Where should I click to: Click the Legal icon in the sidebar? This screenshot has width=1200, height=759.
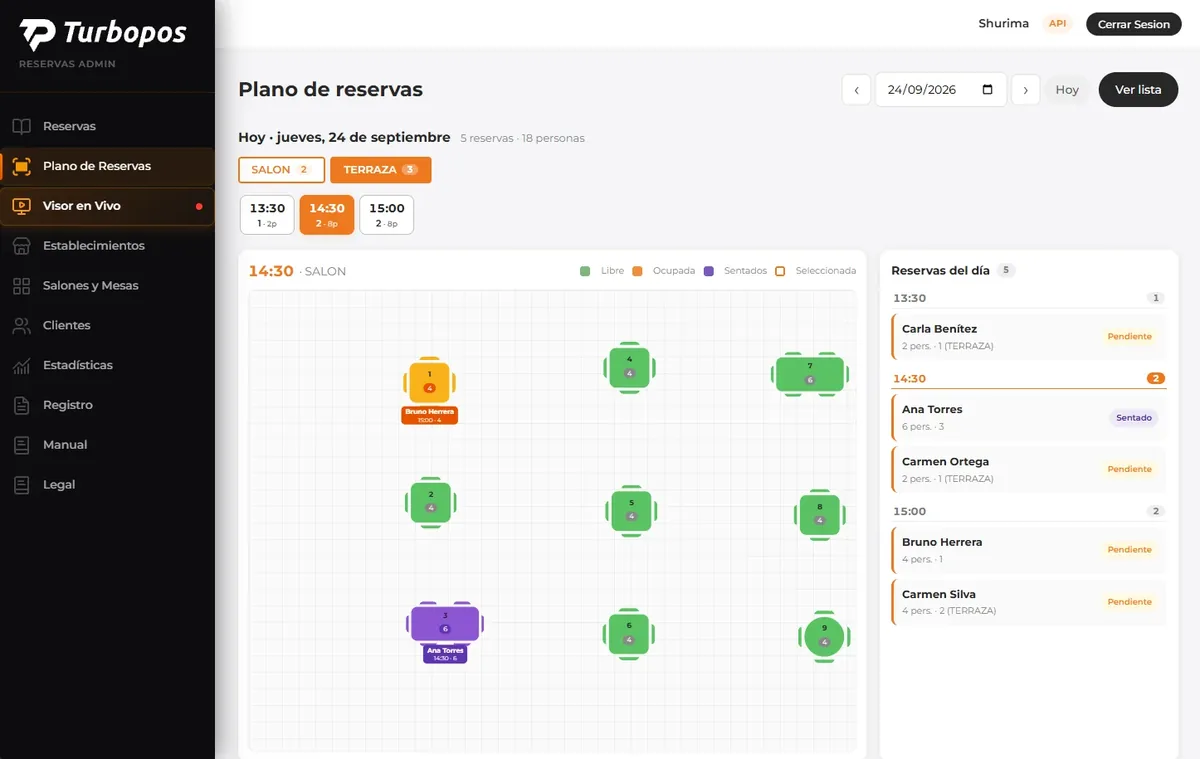coord(22,485)
